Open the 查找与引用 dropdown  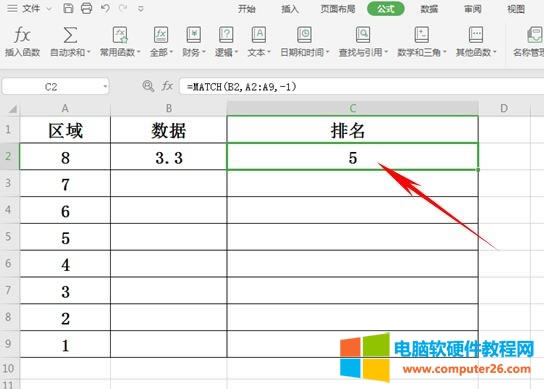click(x=386, y=52)
